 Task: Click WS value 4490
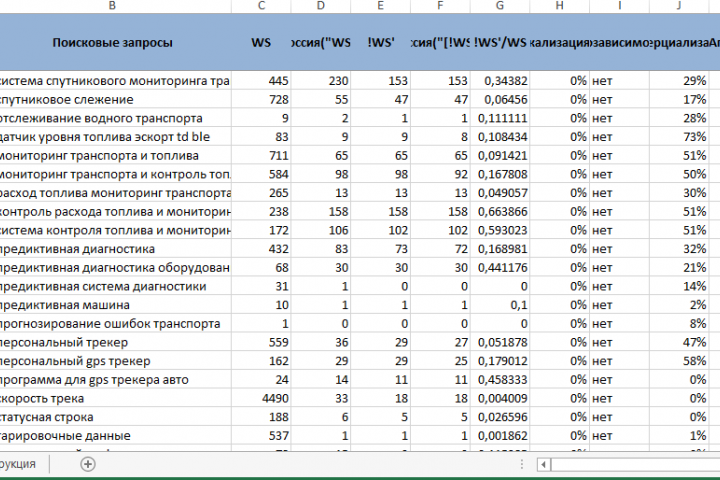(261, 398)
